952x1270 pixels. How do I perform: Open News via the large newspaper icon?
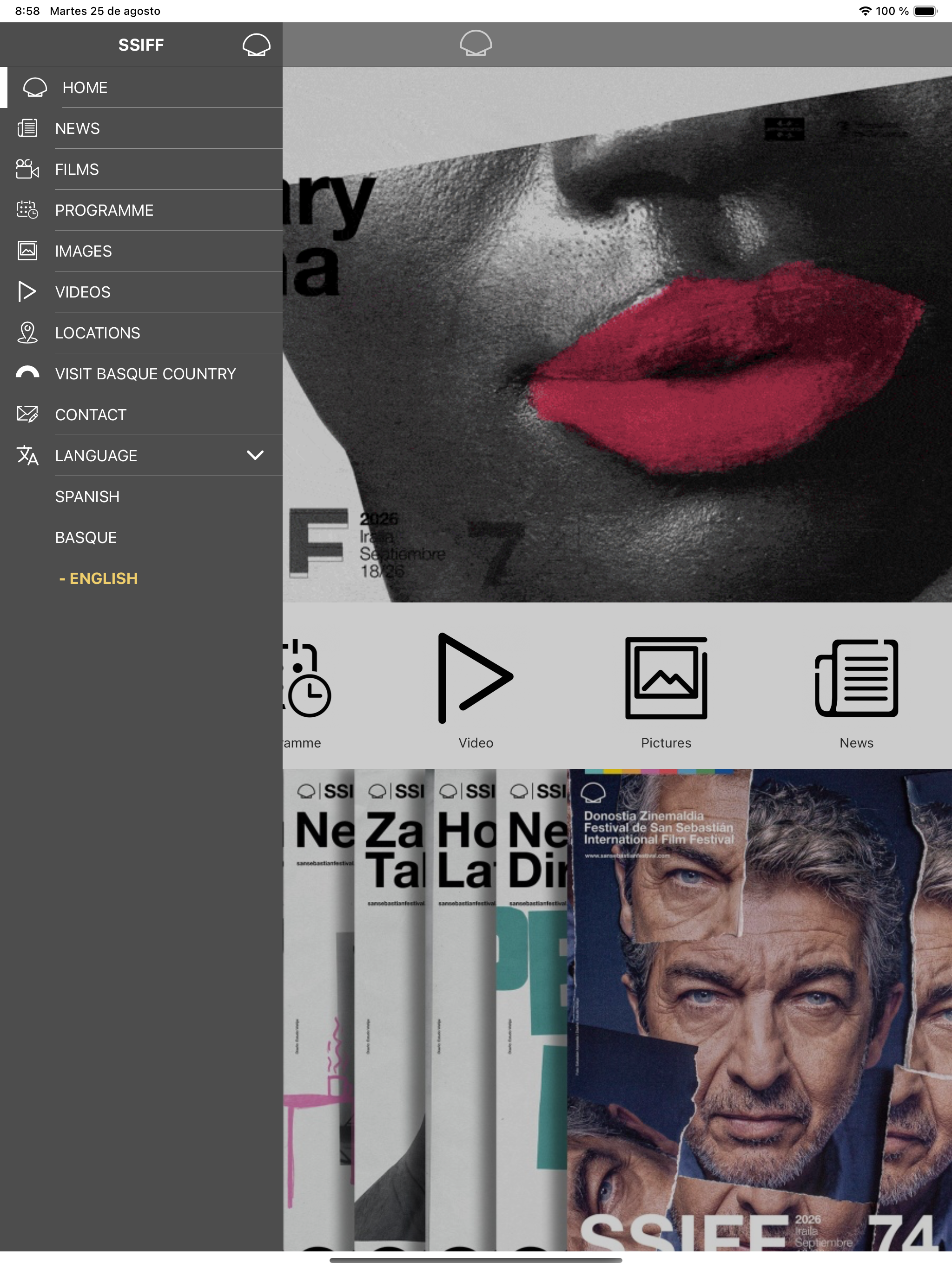[x=857, y=678]
